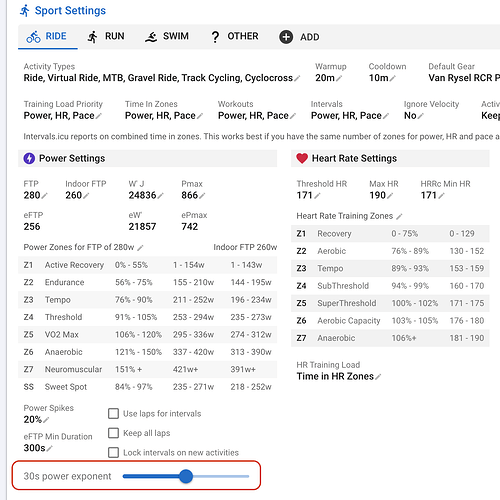Edit Workouts priority pencil icon
This screenshot has height=500, width=500.
293,116
